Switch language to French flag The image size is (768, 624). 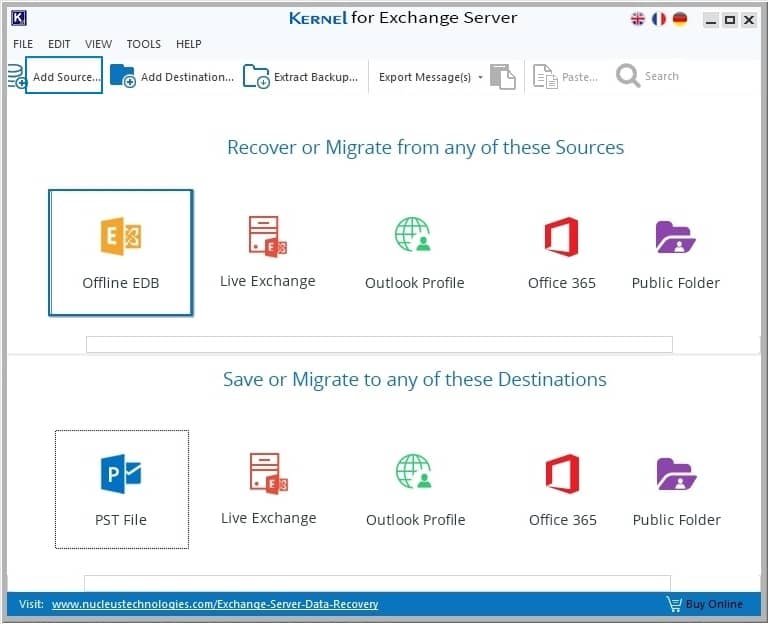click(659, 19)
